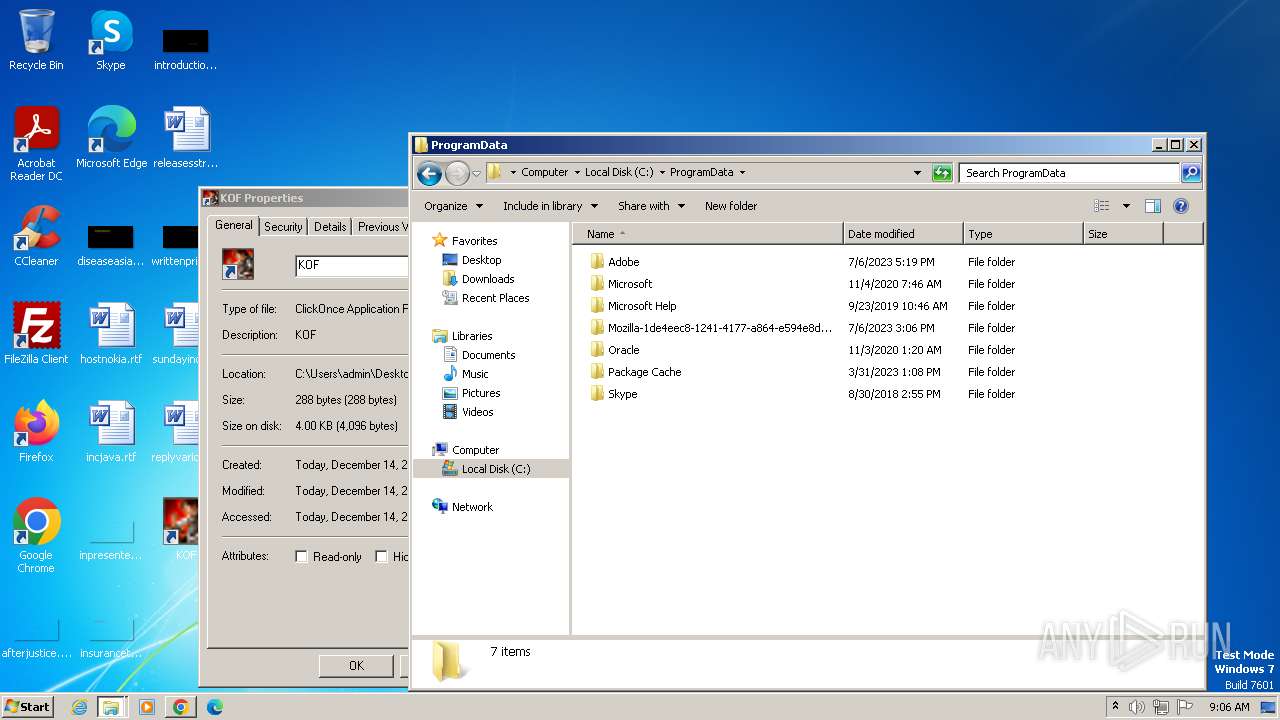Click the Type column header
Image resolution: width=1280 pixels, height=720 pixels.
(1023, 234)
